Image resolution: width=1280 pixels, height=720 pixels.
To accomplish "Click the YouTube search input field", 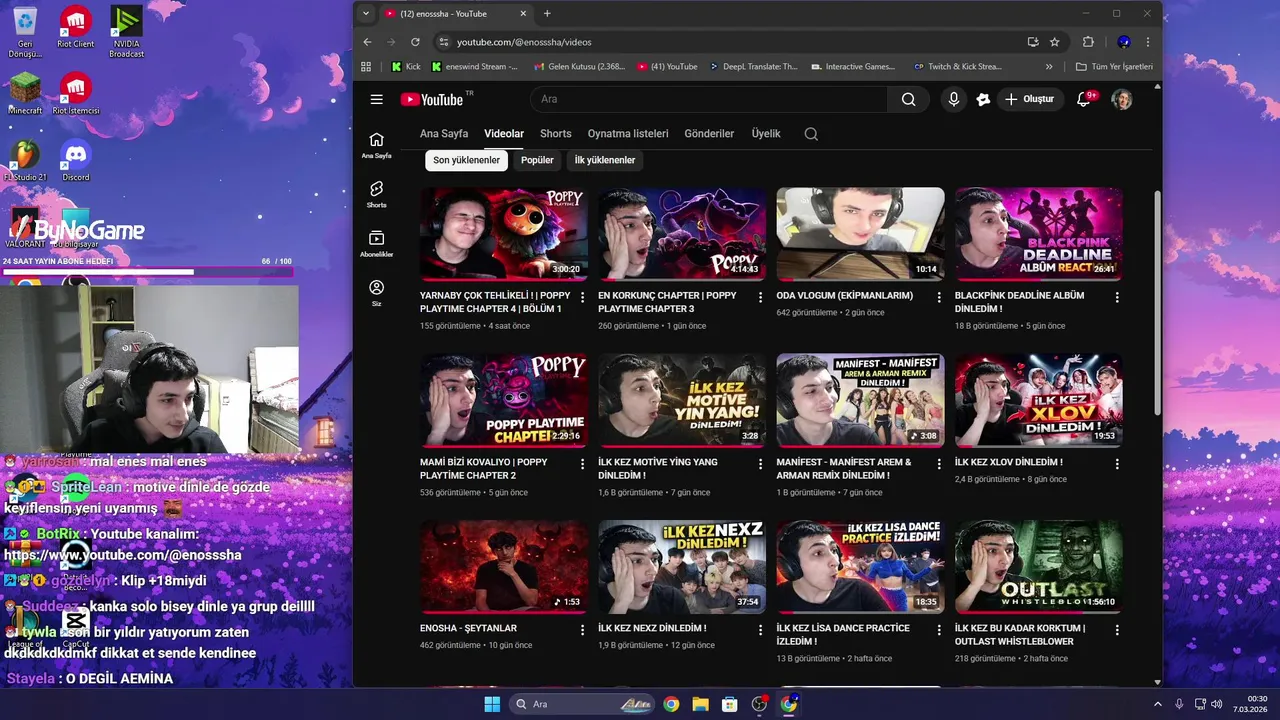I will [709, 99].
